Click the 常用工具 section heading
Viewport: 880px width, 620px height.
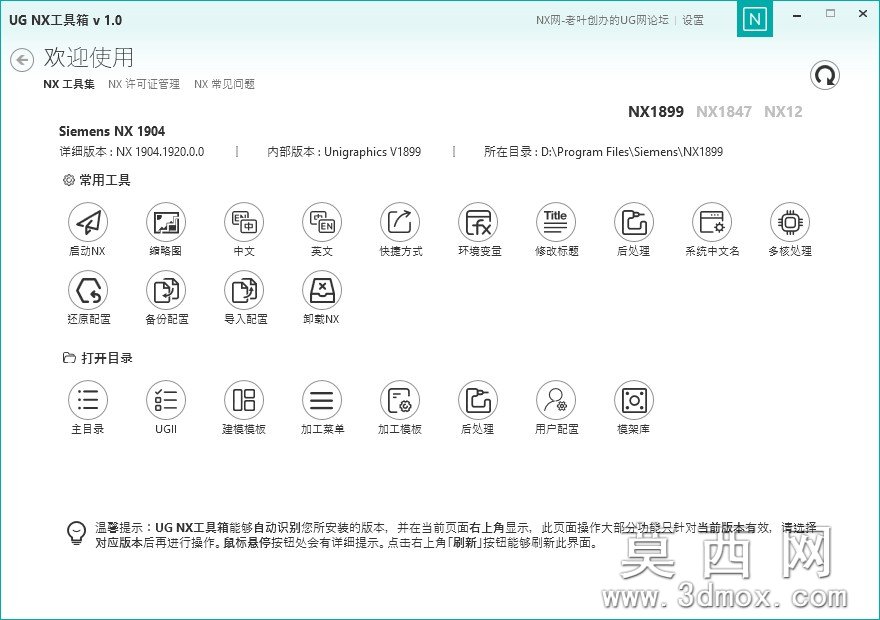104,180
